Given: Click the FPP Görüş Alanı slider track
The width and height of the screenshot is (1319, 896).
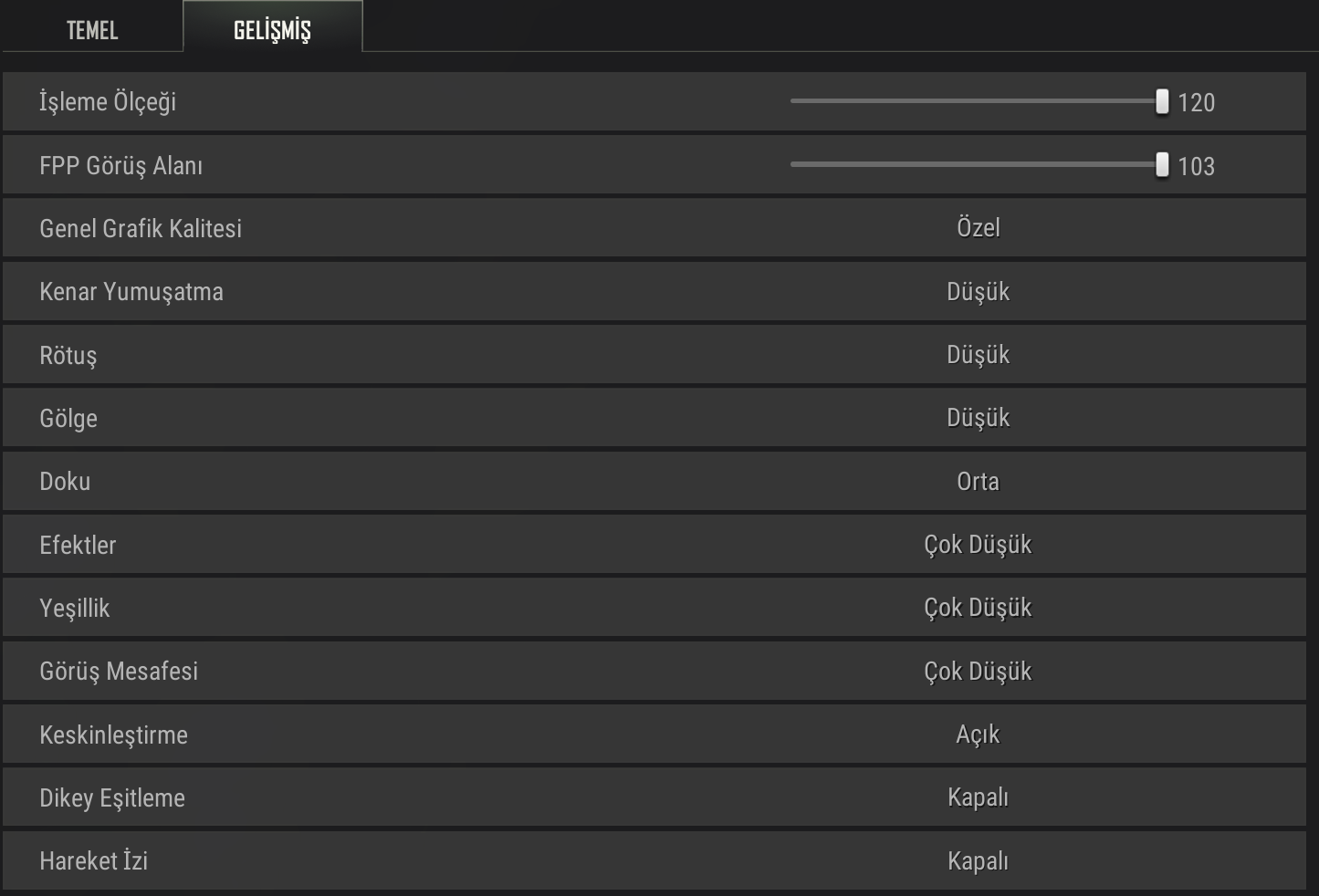Looking at the screenshot, I should pos(968,164).
